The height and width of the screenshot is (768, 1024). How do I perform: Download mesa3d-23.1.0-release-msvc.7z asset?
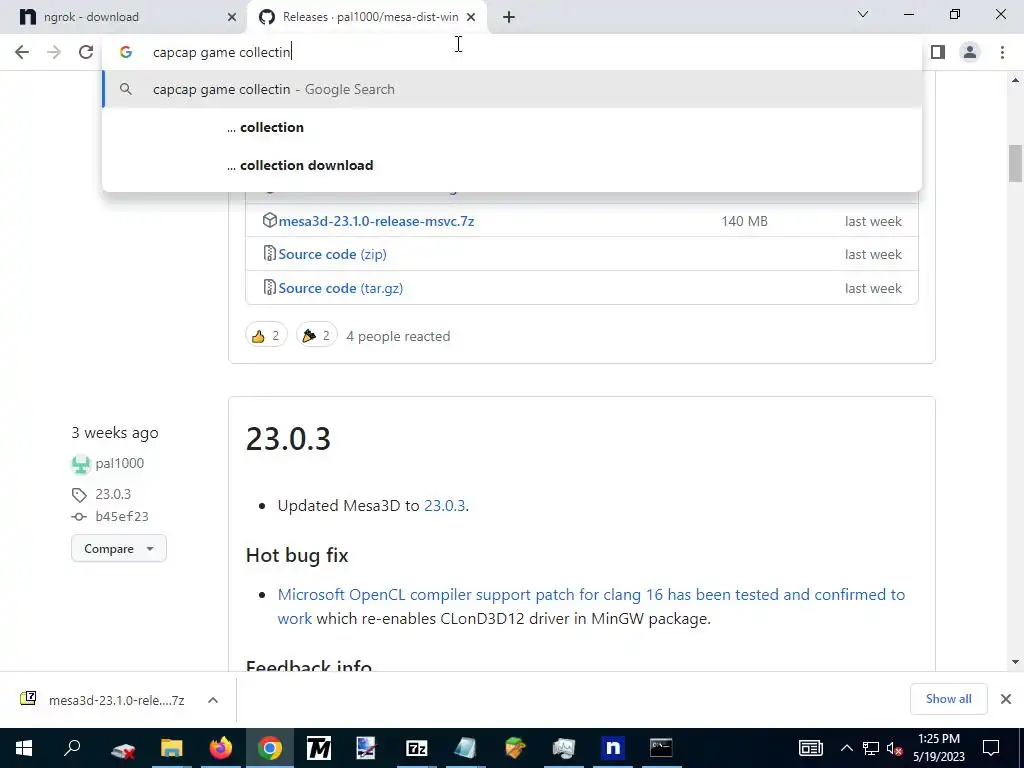click(376, 221)
